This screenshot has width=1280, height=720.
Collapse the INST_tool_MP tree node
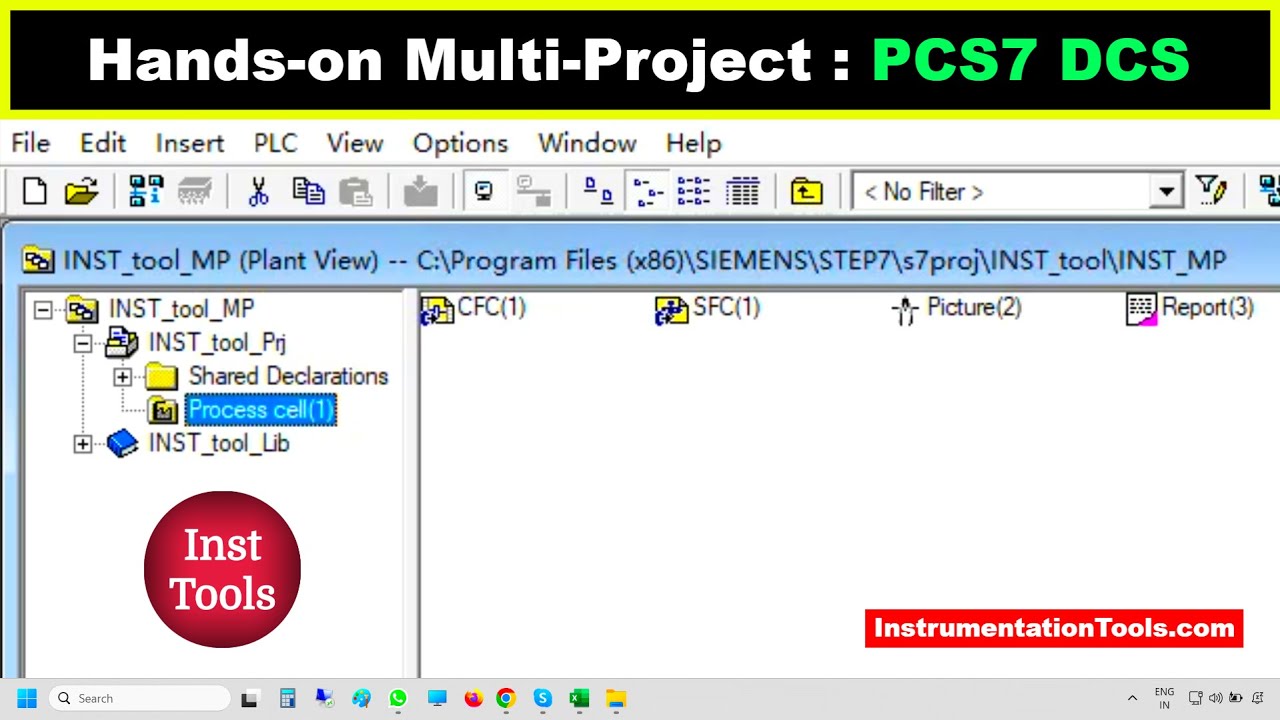(x=42, y=309)
